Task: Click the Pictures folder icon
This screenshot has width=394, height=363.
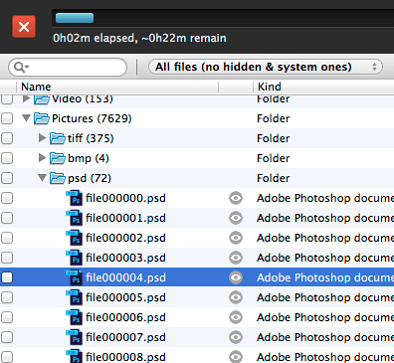Action: coord(42,118)
